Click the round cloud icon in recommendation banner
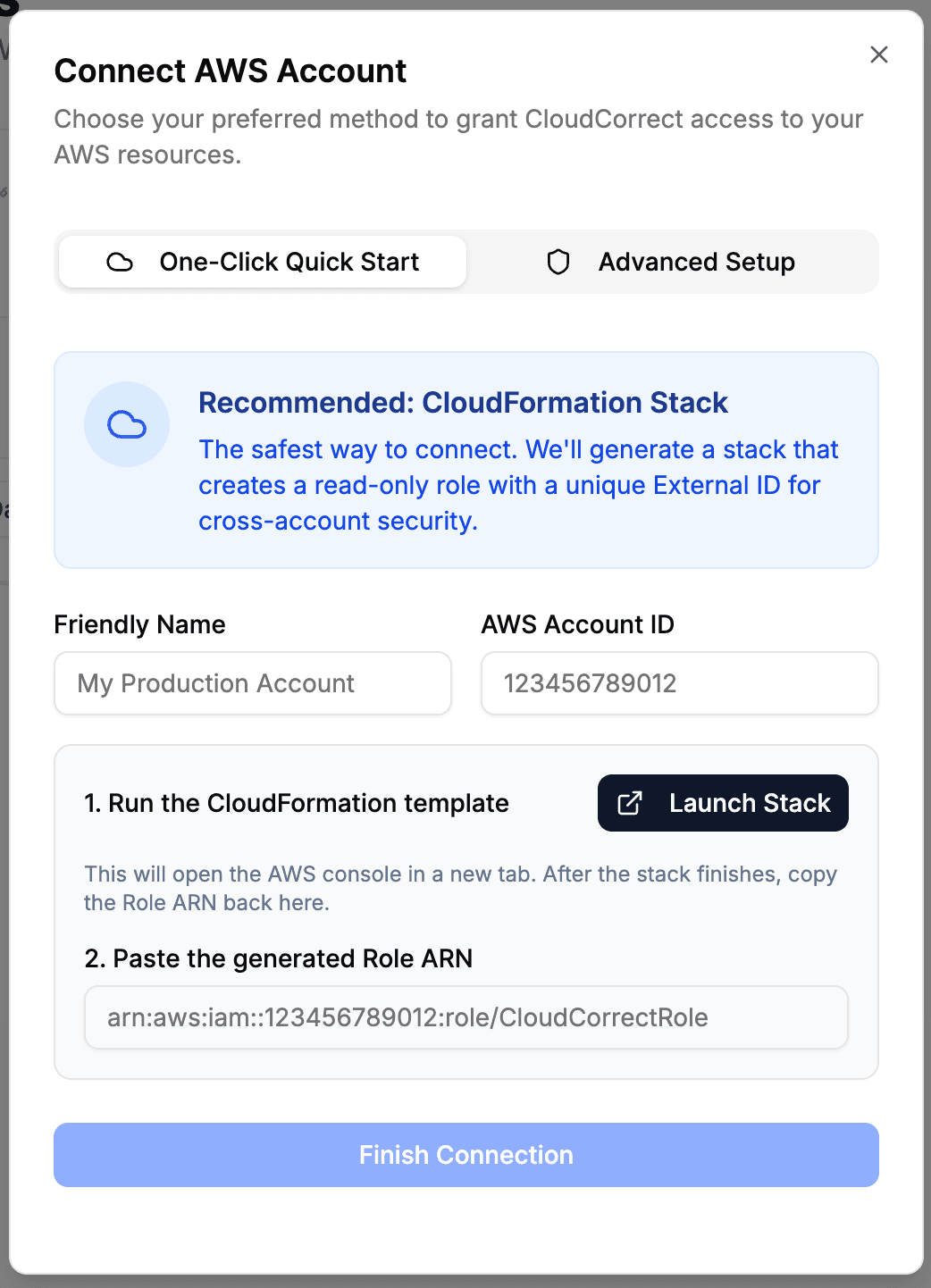Screen dimensions: 931x1288 [127, 424]
